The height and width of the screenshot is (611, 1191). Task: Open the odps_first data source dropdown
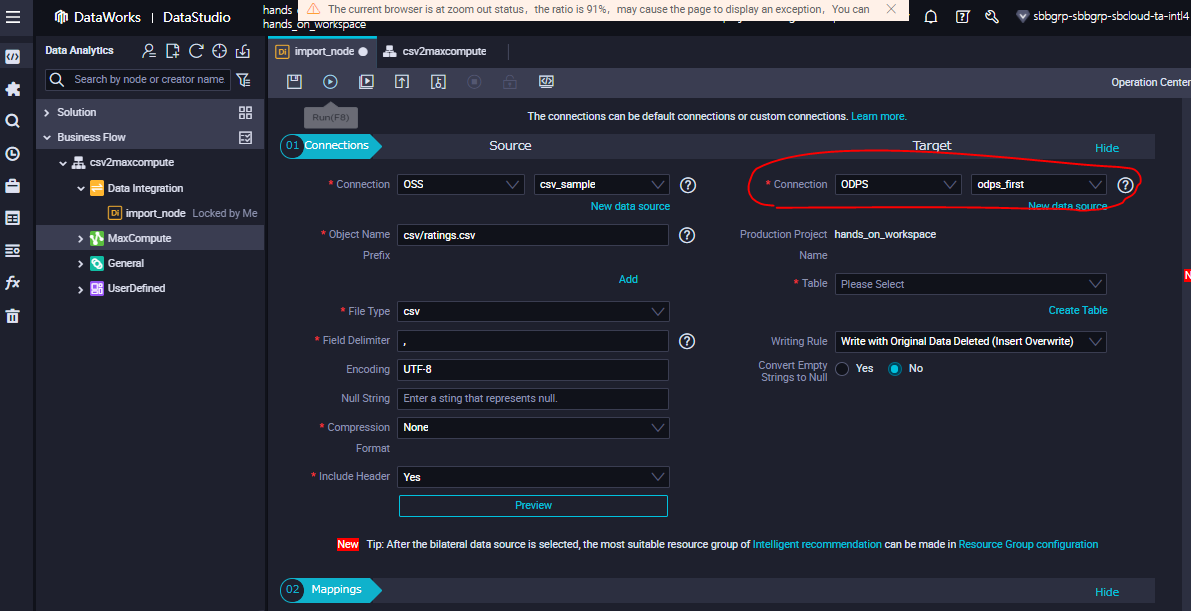point(1039,185)
